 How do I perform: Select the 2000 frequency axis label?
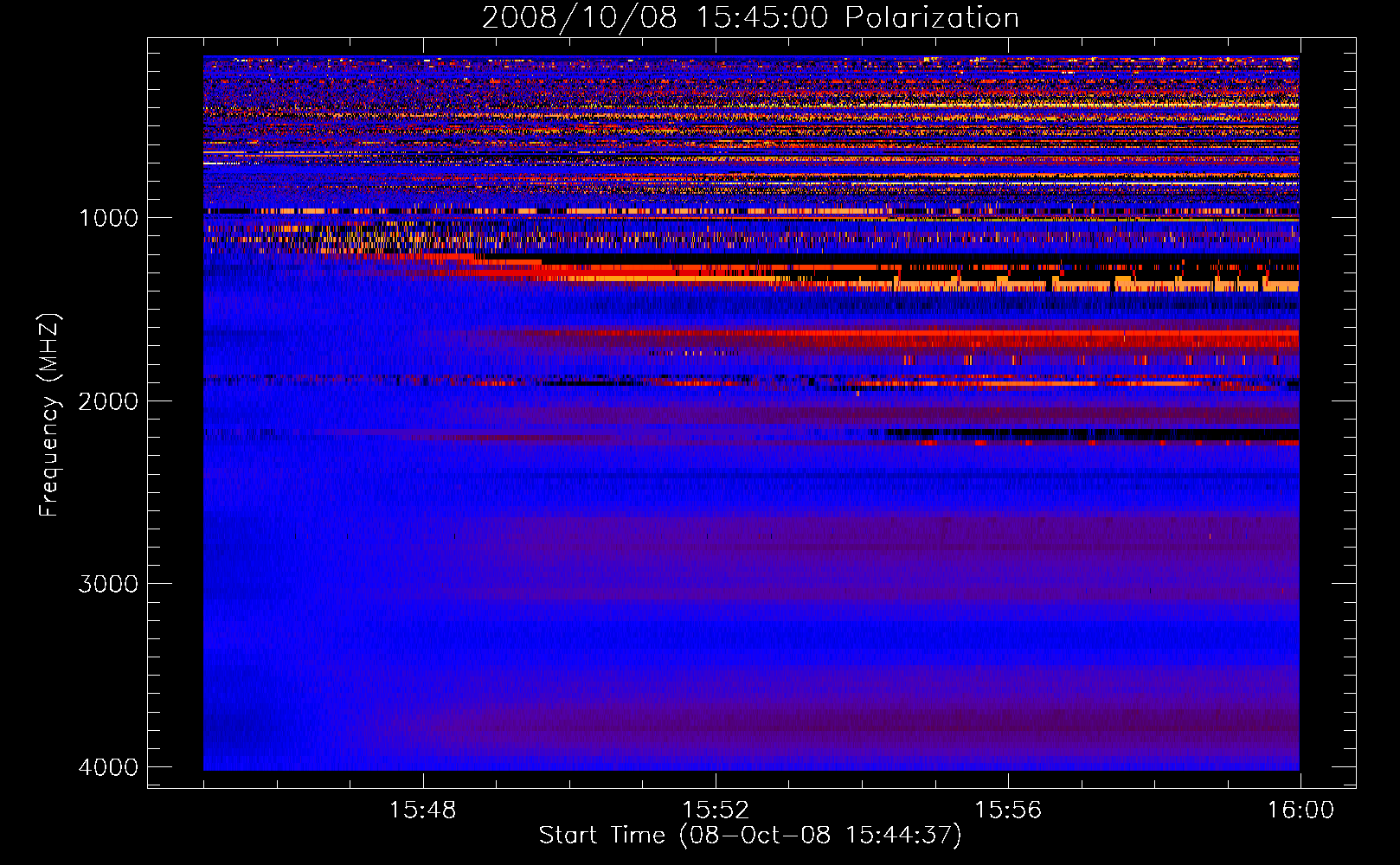pyautogui.click(x=108, y=400)
